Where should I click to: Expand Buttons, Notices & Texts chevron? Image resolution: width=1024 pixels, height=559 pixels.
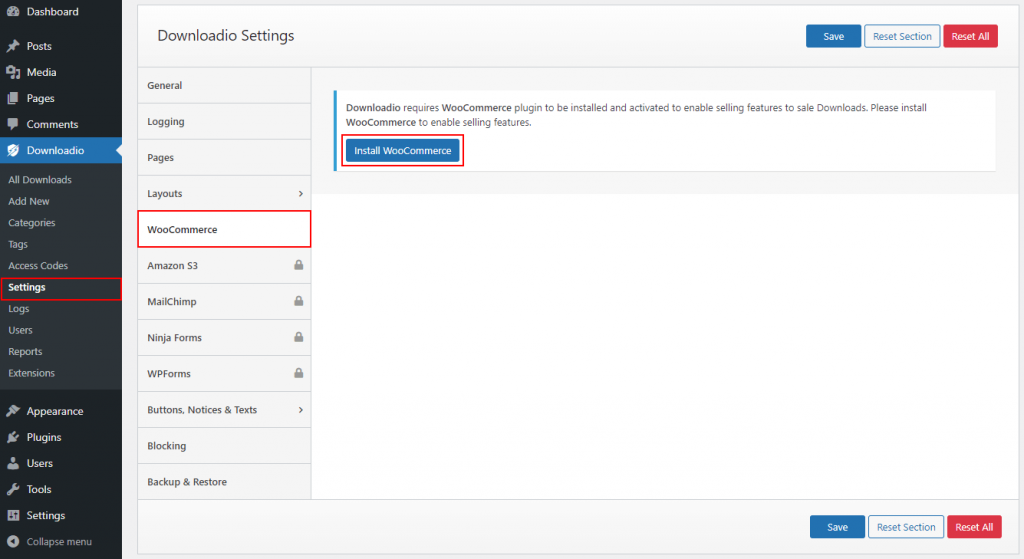(x=300, y=409)
